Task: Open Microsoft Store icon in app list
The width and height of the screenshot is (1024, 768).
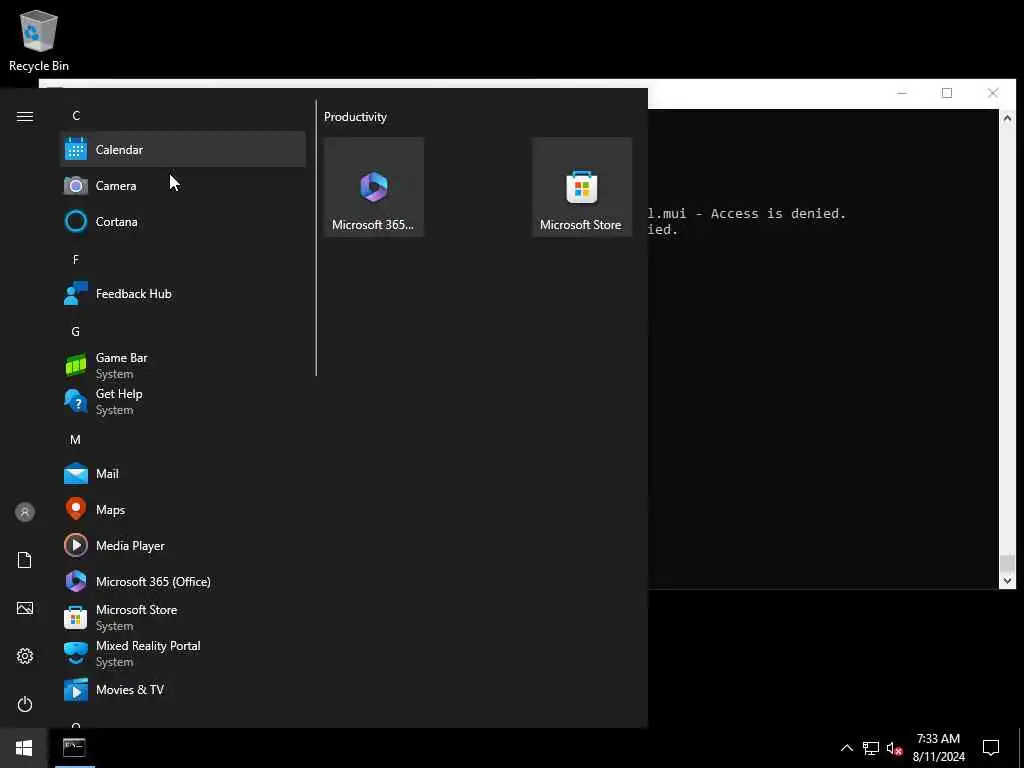Action: 76,617
